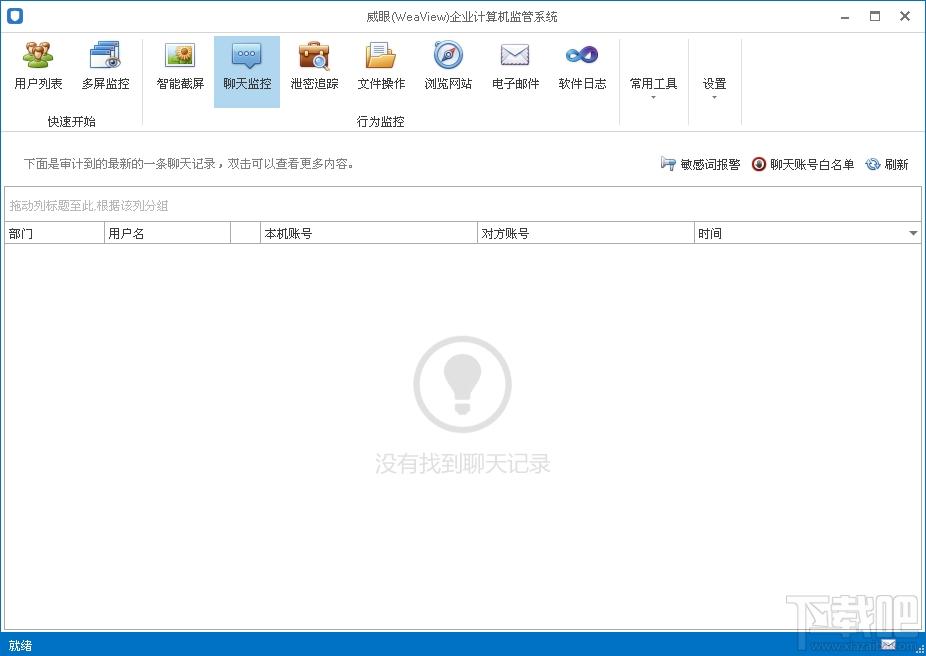
Task: Click the 敏感词报警 sensitive word alert button
Action: coord(700,165)
